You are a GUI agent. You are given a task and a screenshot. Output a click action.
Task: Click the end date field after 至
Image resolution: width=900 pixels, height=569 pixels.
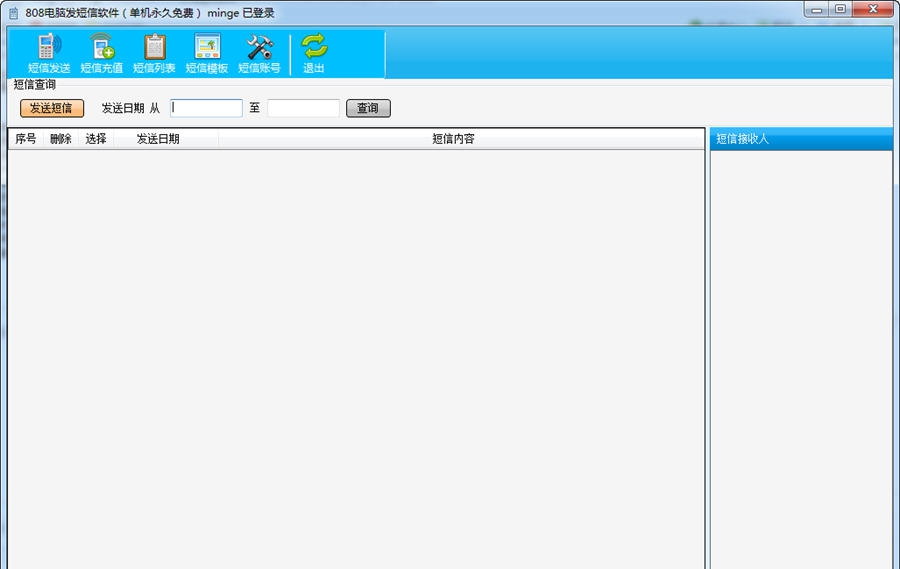(303, 108)
